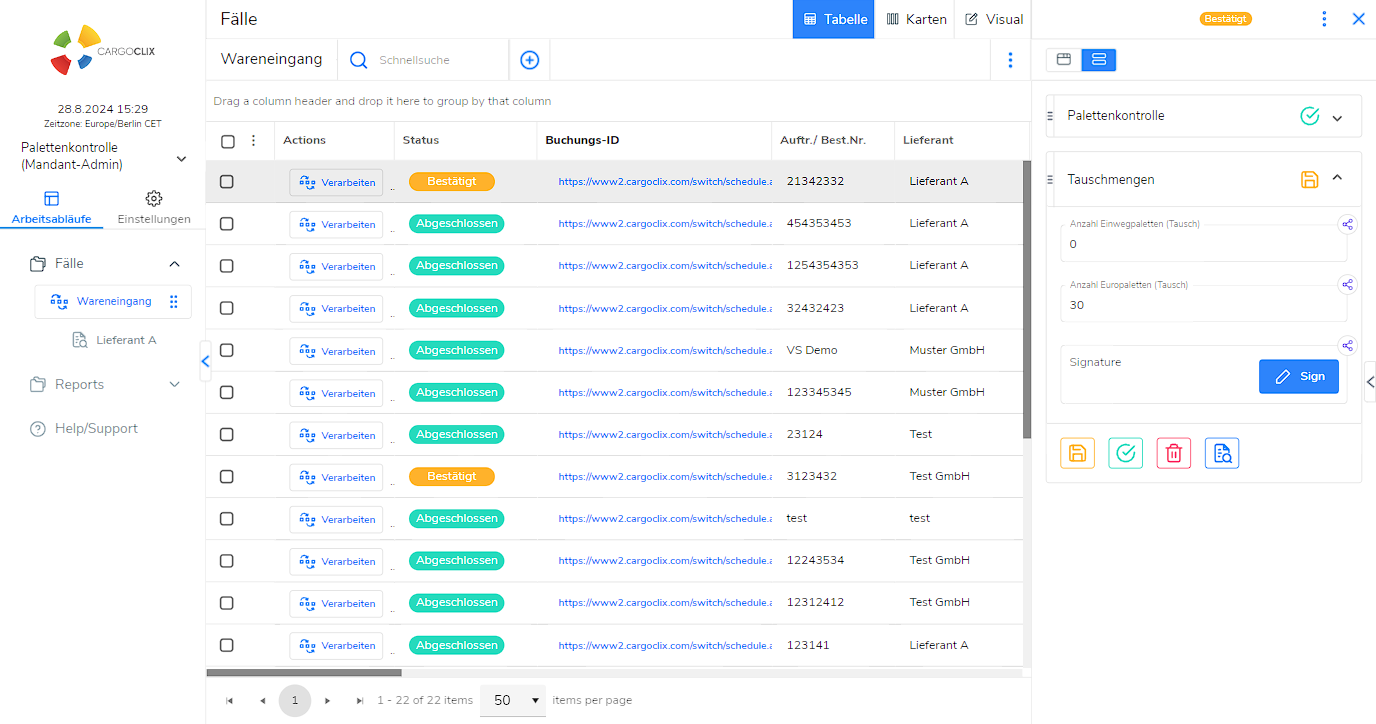Click the blue document search icon

point(1221,454)
